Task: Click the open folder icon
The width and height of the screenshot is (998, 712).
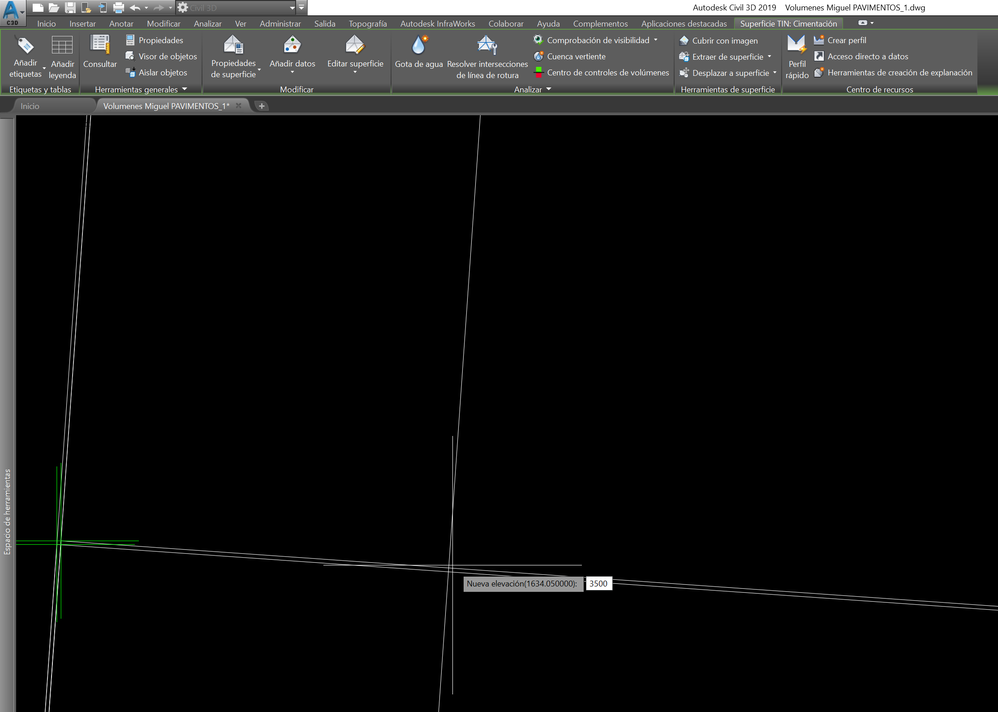Action: tap(54, 8)
